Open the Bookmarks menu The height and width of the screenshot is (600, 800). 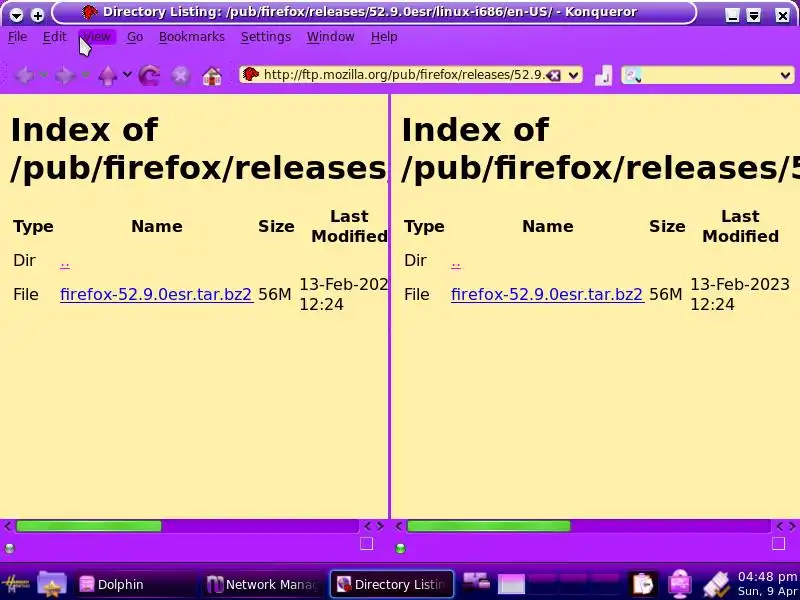point(192,37)
